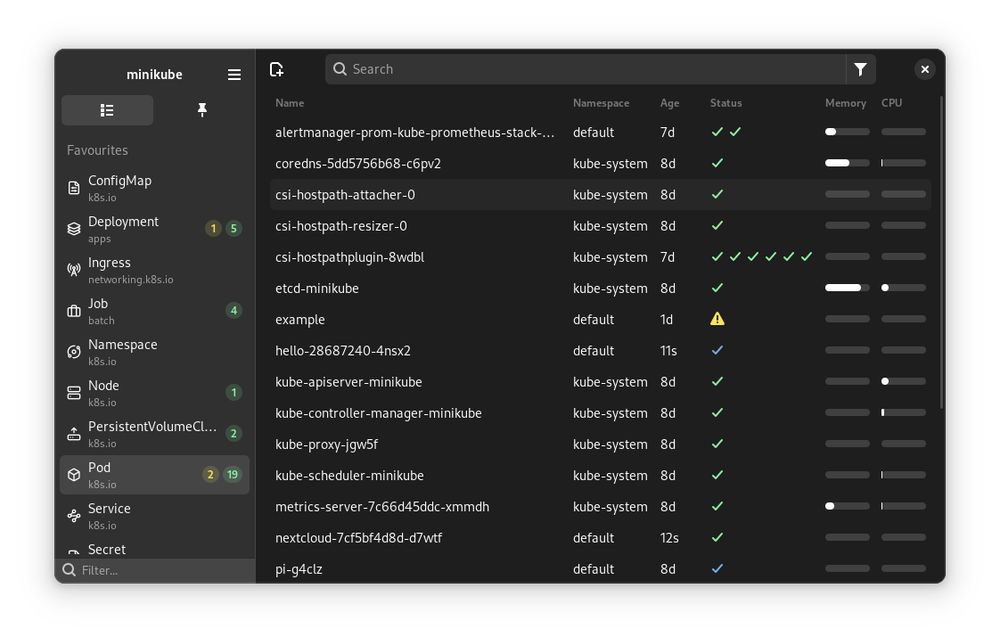1000x643 pixels.
Task: Click the coredns memory usage bar
Action: [847, 163]
